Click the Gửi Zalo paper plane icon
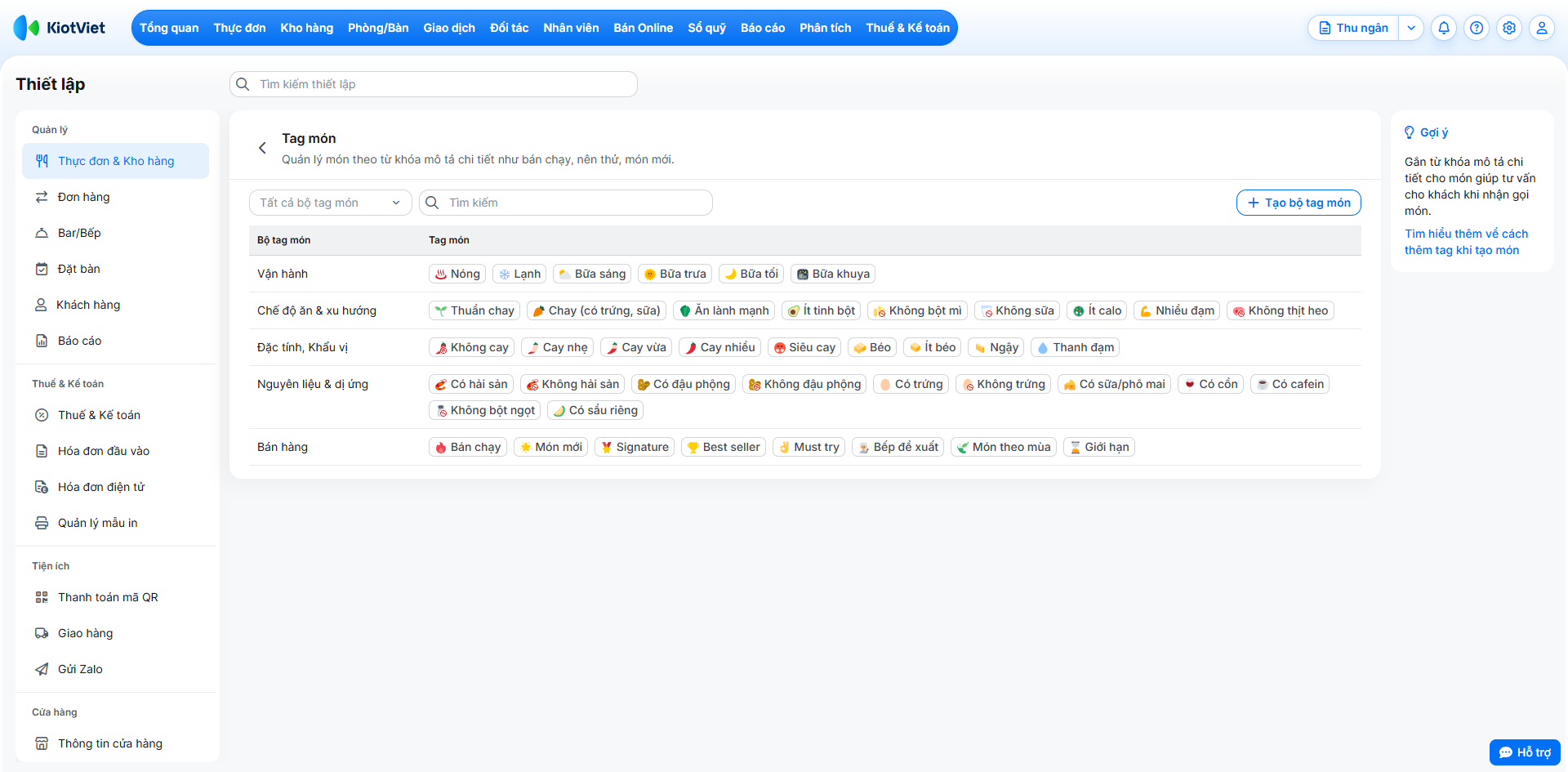Viewport: 1568px width, 772px height. click(x=42, y=669)
